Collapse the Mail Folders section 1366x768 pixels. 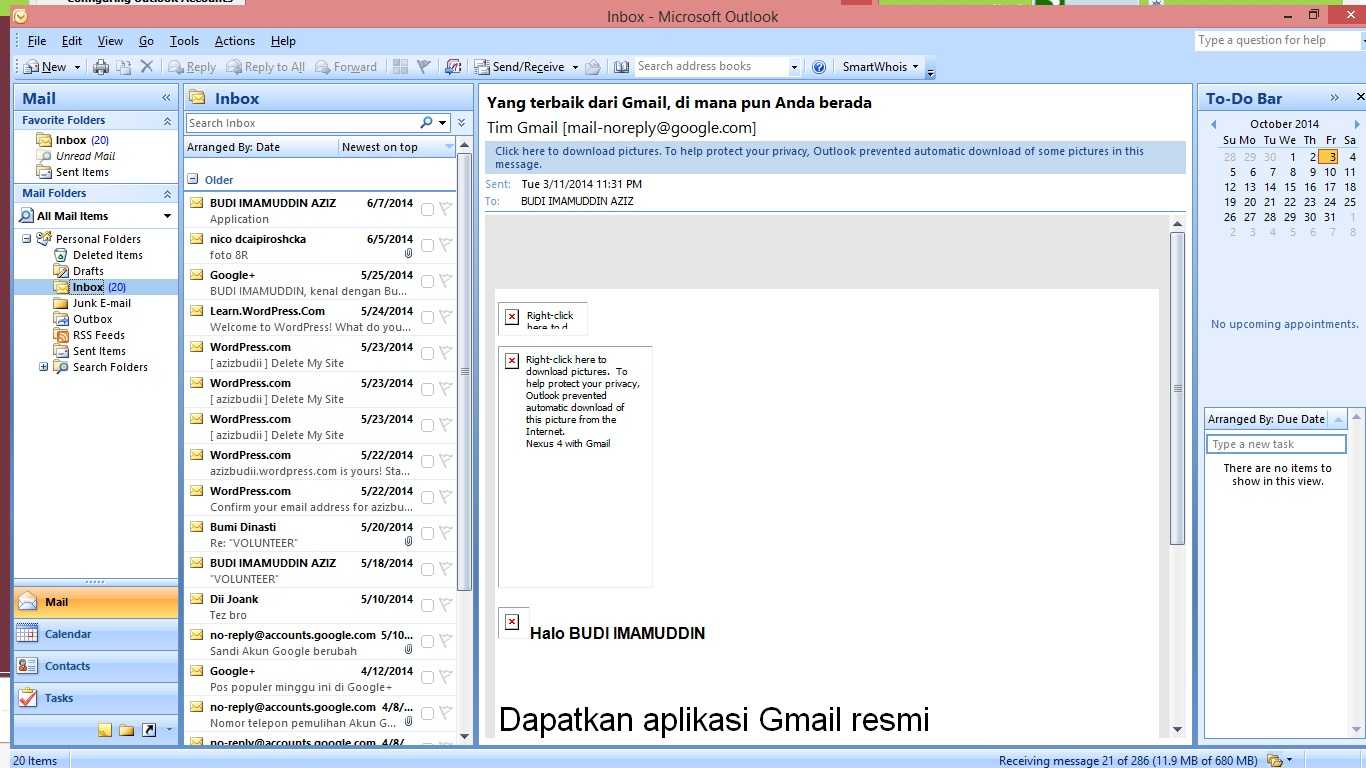(x=167, y=193)
